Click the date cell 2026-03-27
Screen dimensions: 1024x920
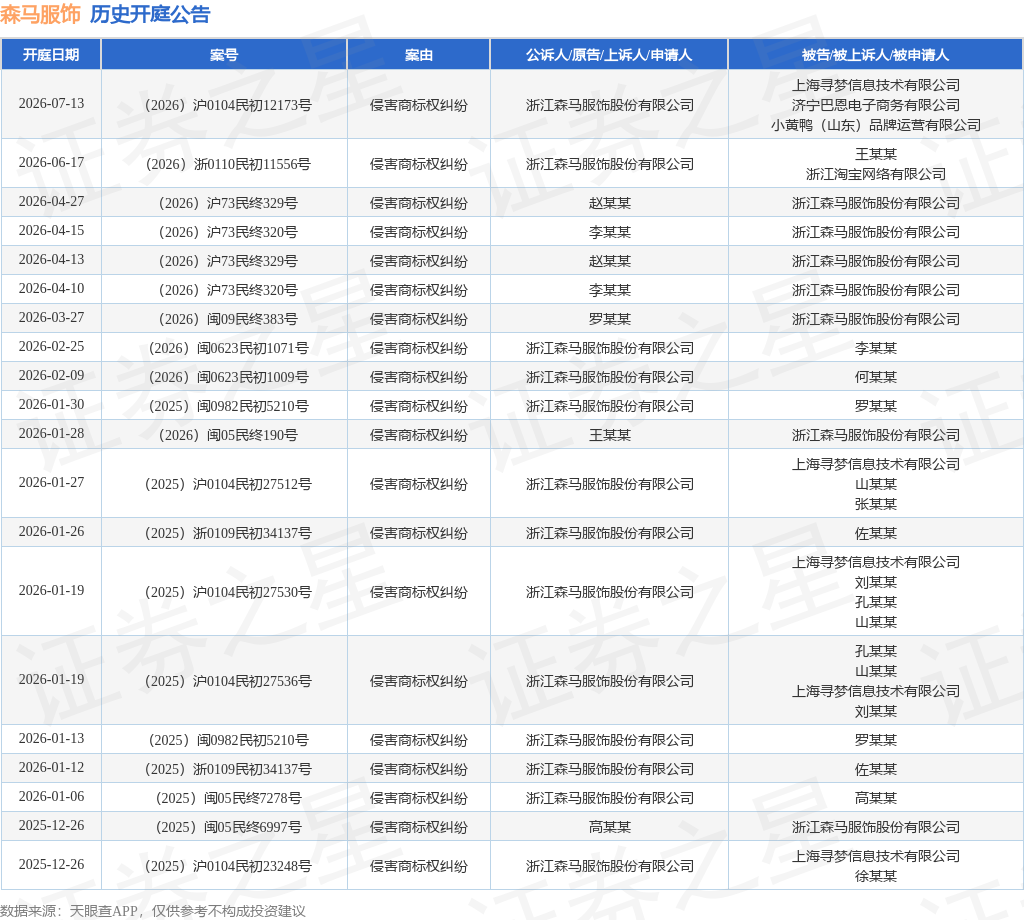(51, 317)
